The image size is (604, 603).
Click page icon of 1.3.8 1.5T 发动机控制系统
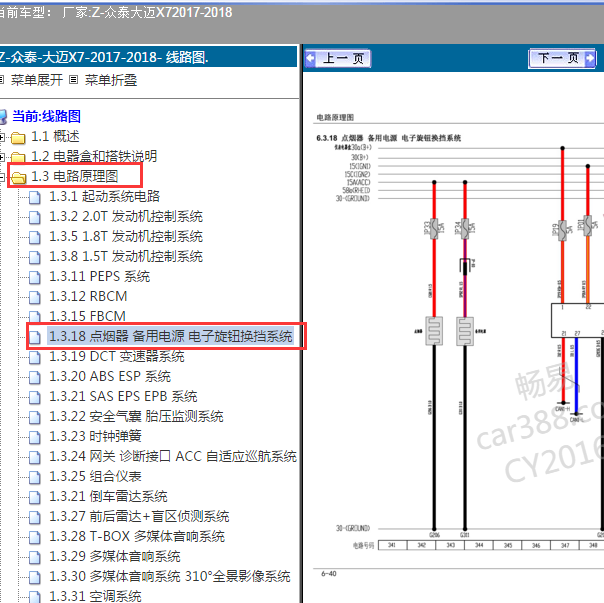[35, 257]
